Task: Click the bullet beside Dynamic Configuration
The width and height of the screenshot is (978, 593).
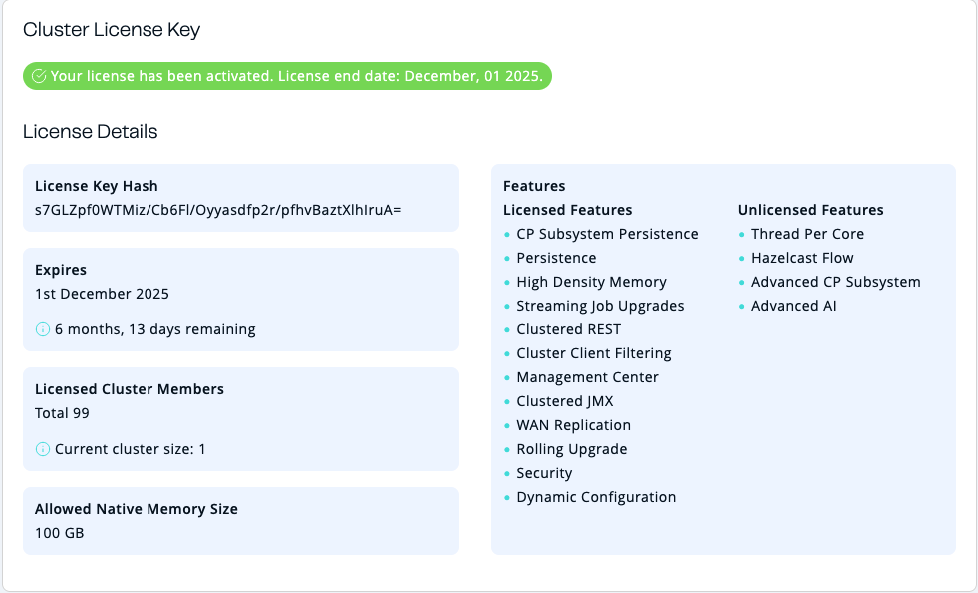Action: pyautogui.click(x=508, y=497)
